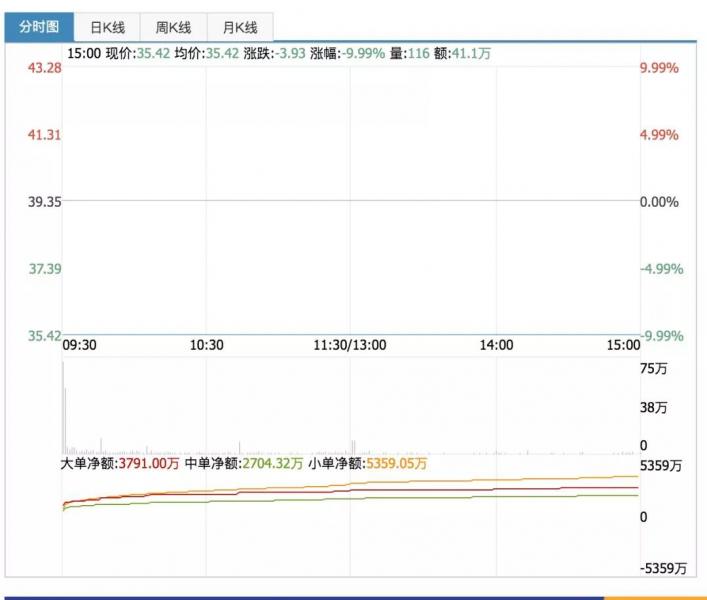Click the 0.00% right axis label
This screenshot has width=707, height=600.
(660, 202)
